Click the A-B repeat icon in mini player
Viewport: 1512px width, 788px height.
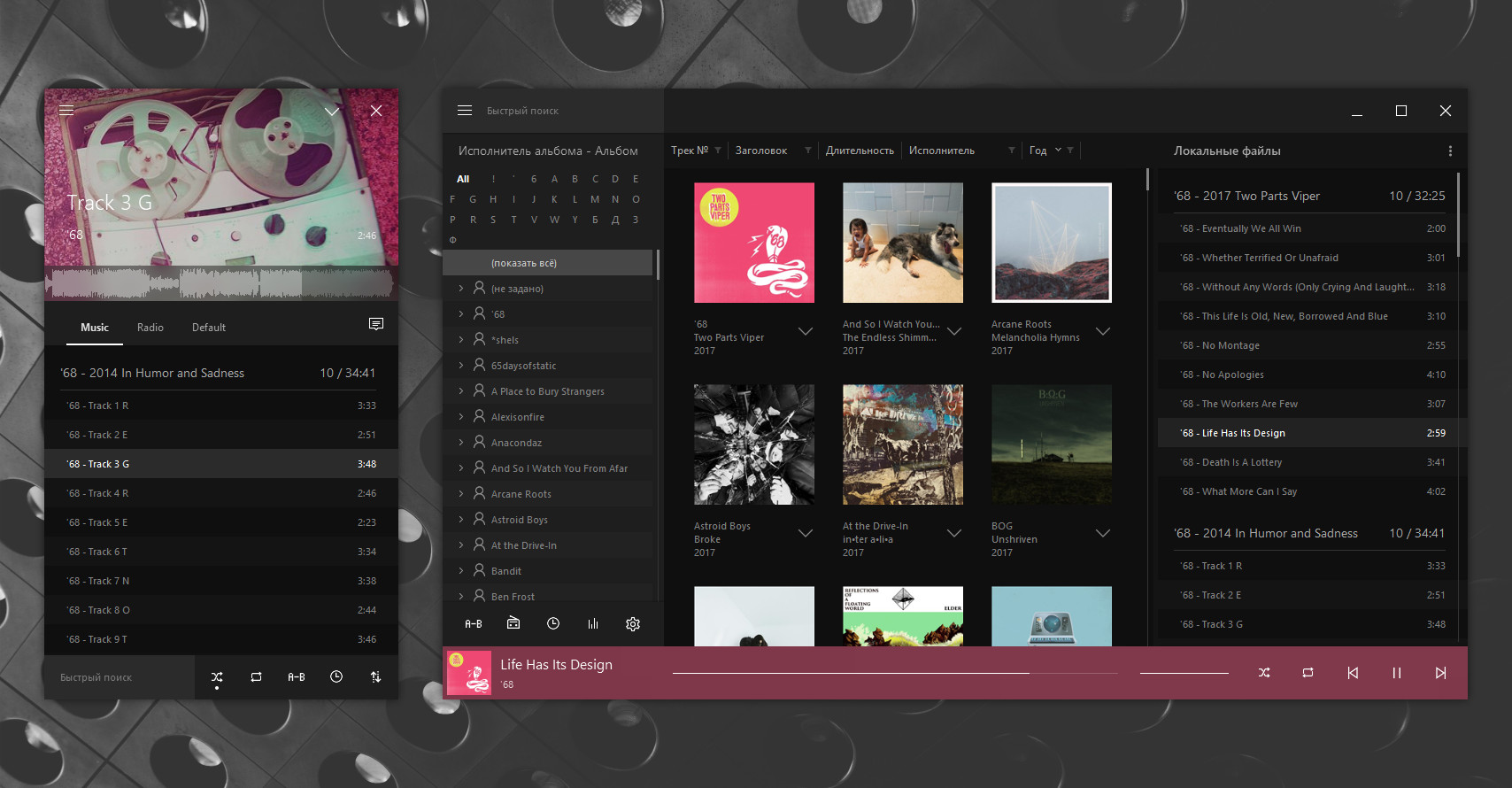point(297,677)
